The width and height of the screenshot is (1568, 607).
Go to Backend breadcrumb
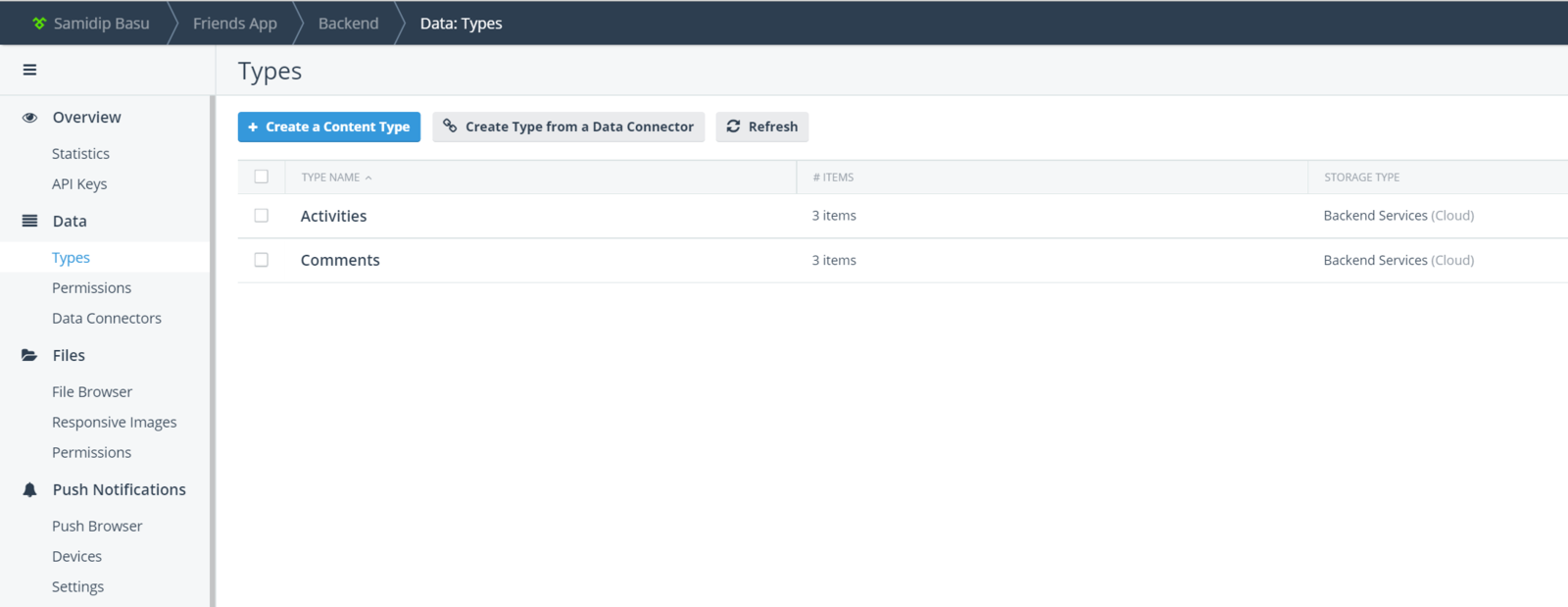(348, 23)
